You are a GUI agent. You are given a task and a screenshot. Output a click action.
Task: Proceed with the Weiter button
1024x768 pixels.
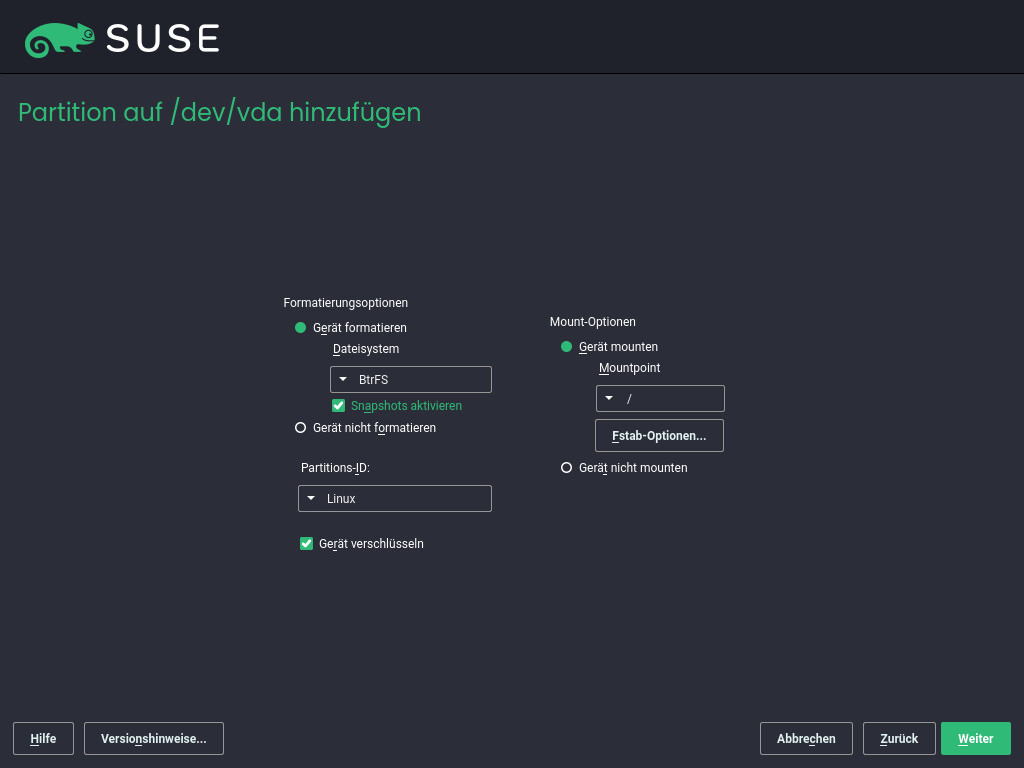coord(976,739)
